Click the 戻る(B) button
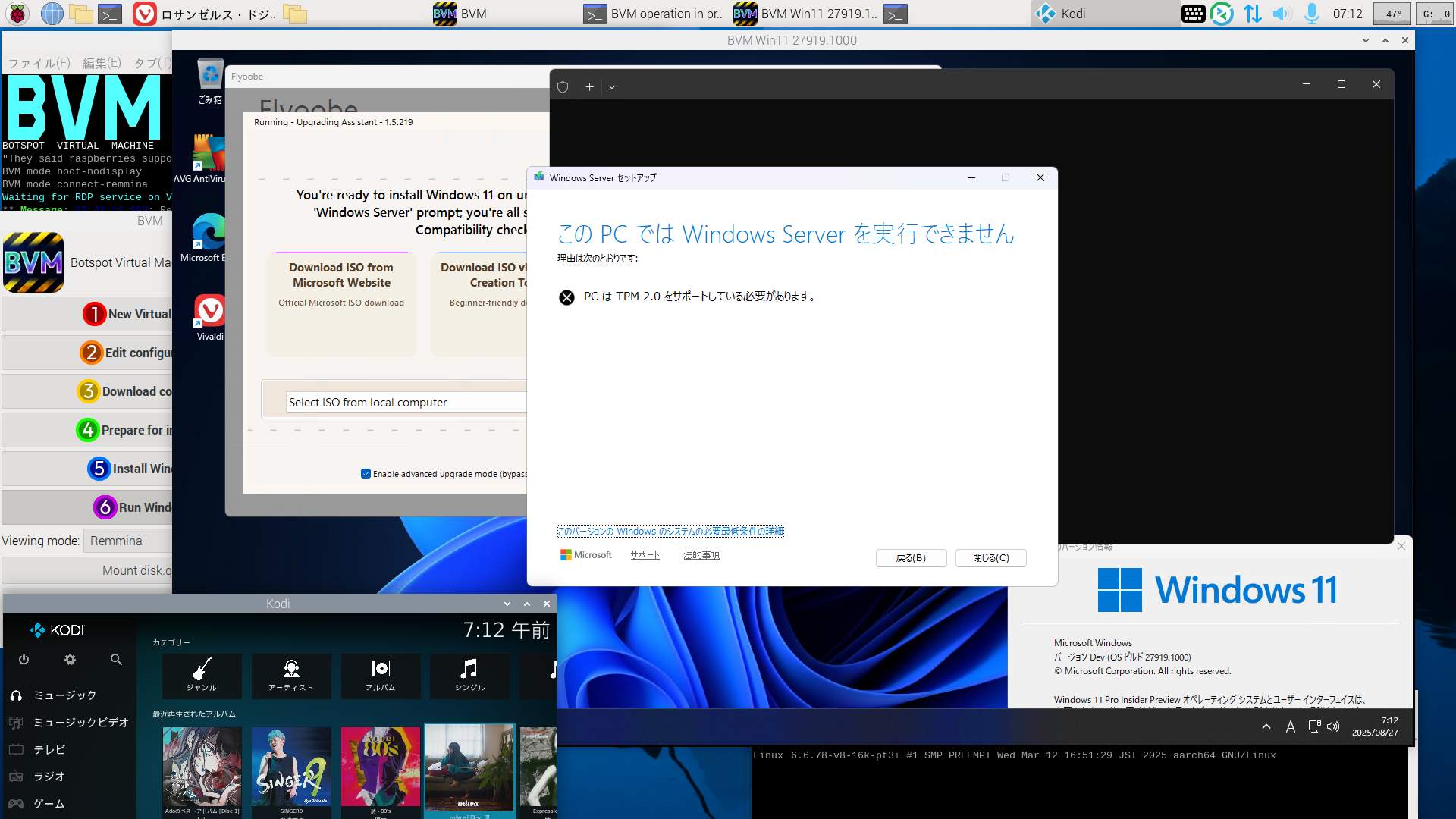The height and width of the screenshot is (819, 1456). (911, 558)
